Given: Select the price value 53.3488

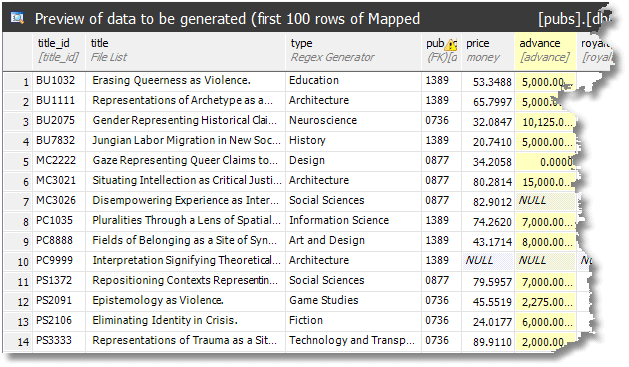Looking at the screenshot, I should pos(492,82).
